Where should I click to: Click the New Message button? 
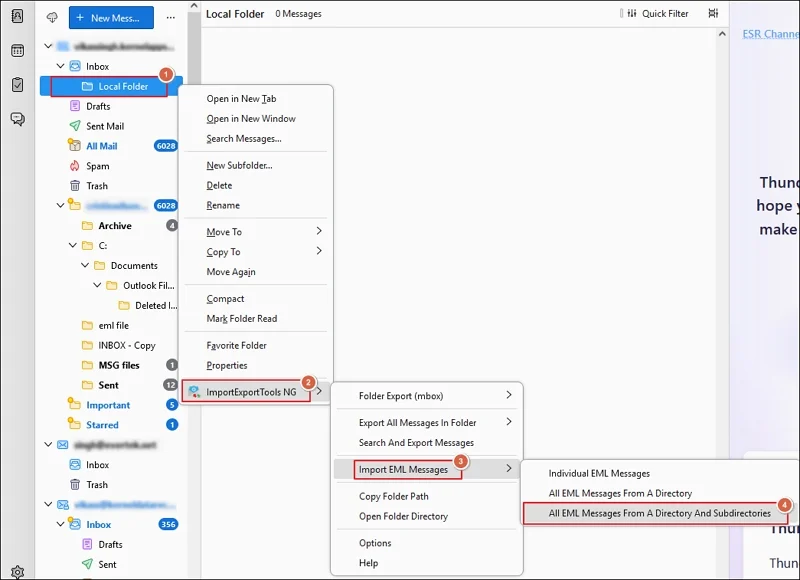(111, 18)
